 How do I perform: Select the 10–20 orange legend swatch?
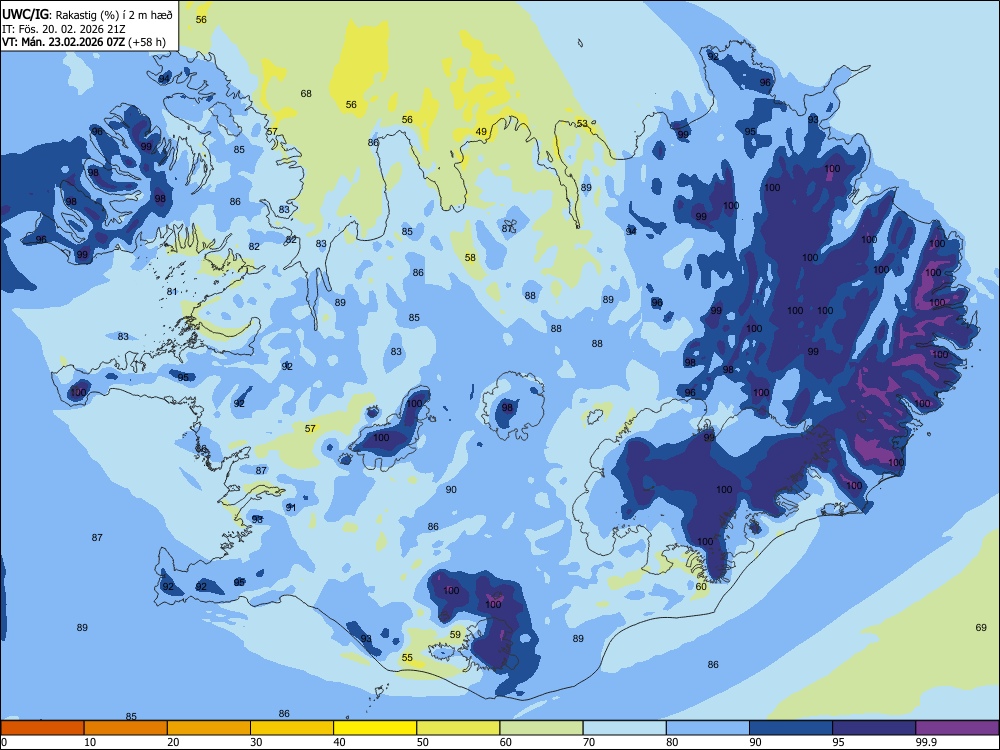pos(126,728)
